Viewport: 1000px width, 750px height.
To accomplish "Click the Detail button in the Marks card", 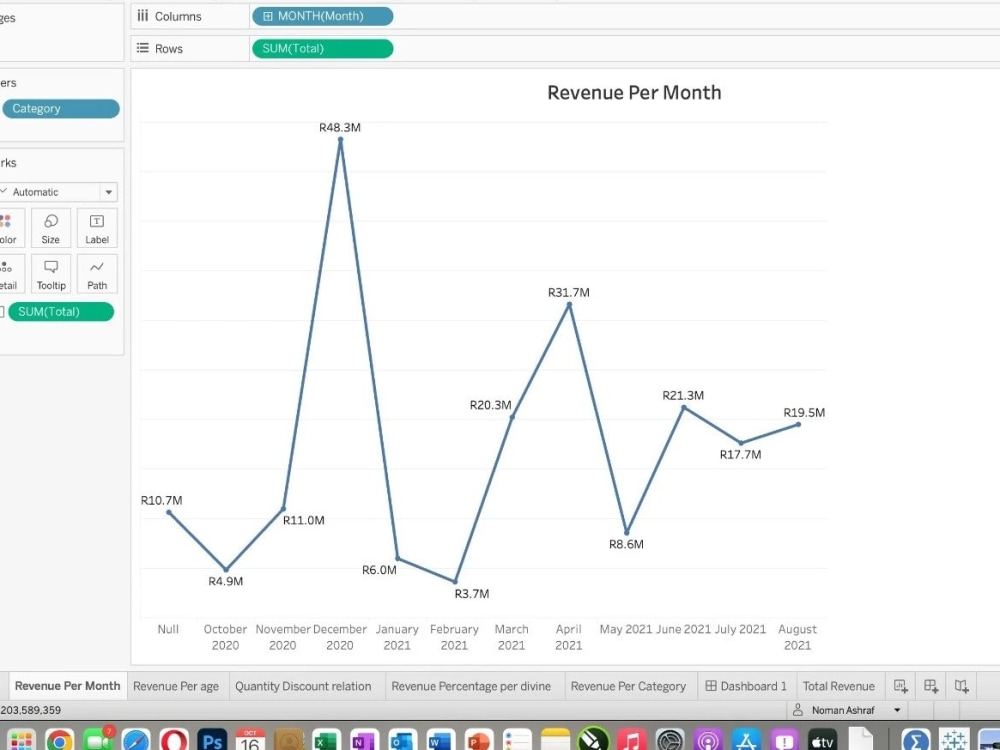I will pos(10,272).
